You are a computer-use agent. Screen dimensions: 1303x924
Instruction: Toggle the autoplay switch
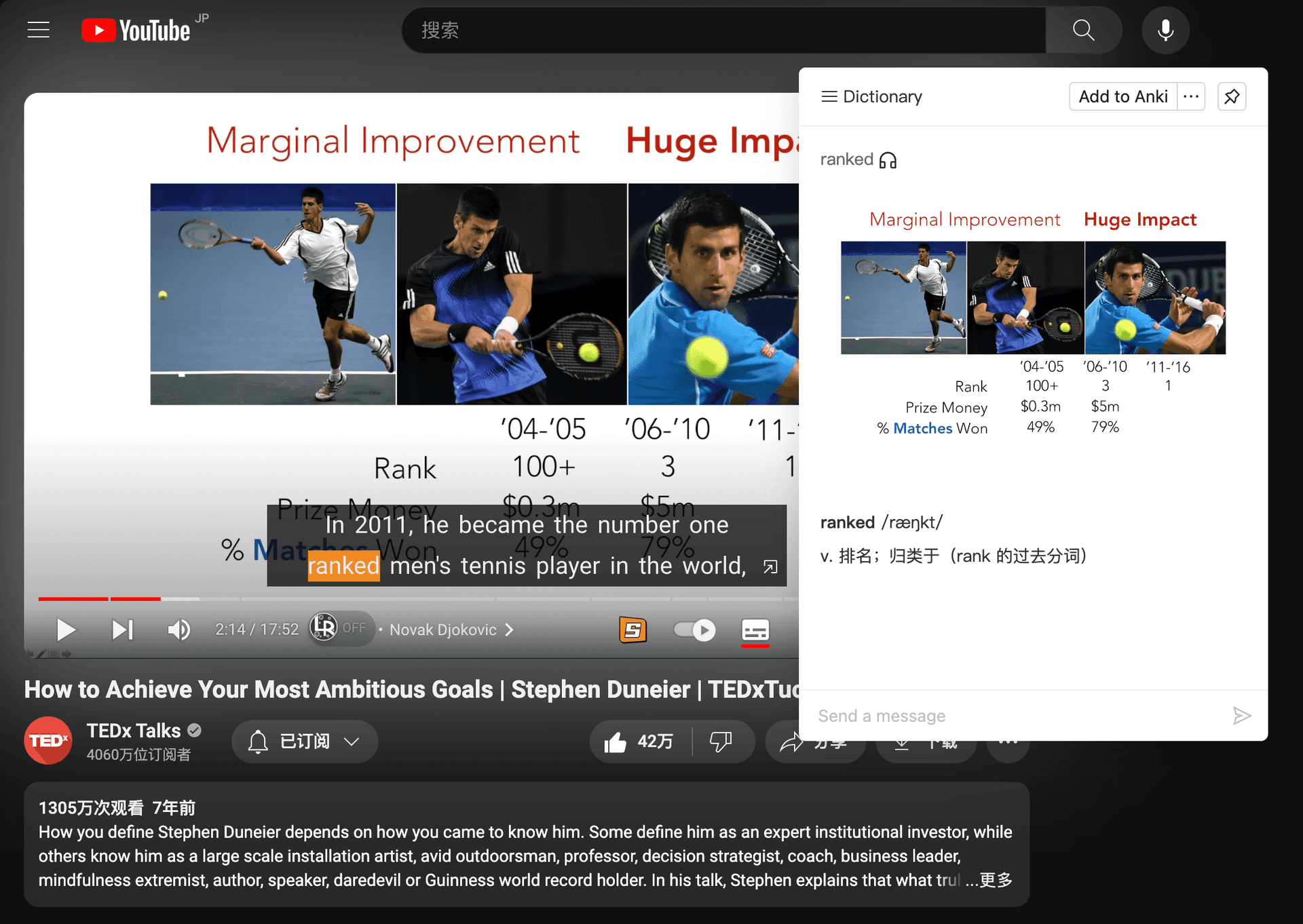coord(694,630)
